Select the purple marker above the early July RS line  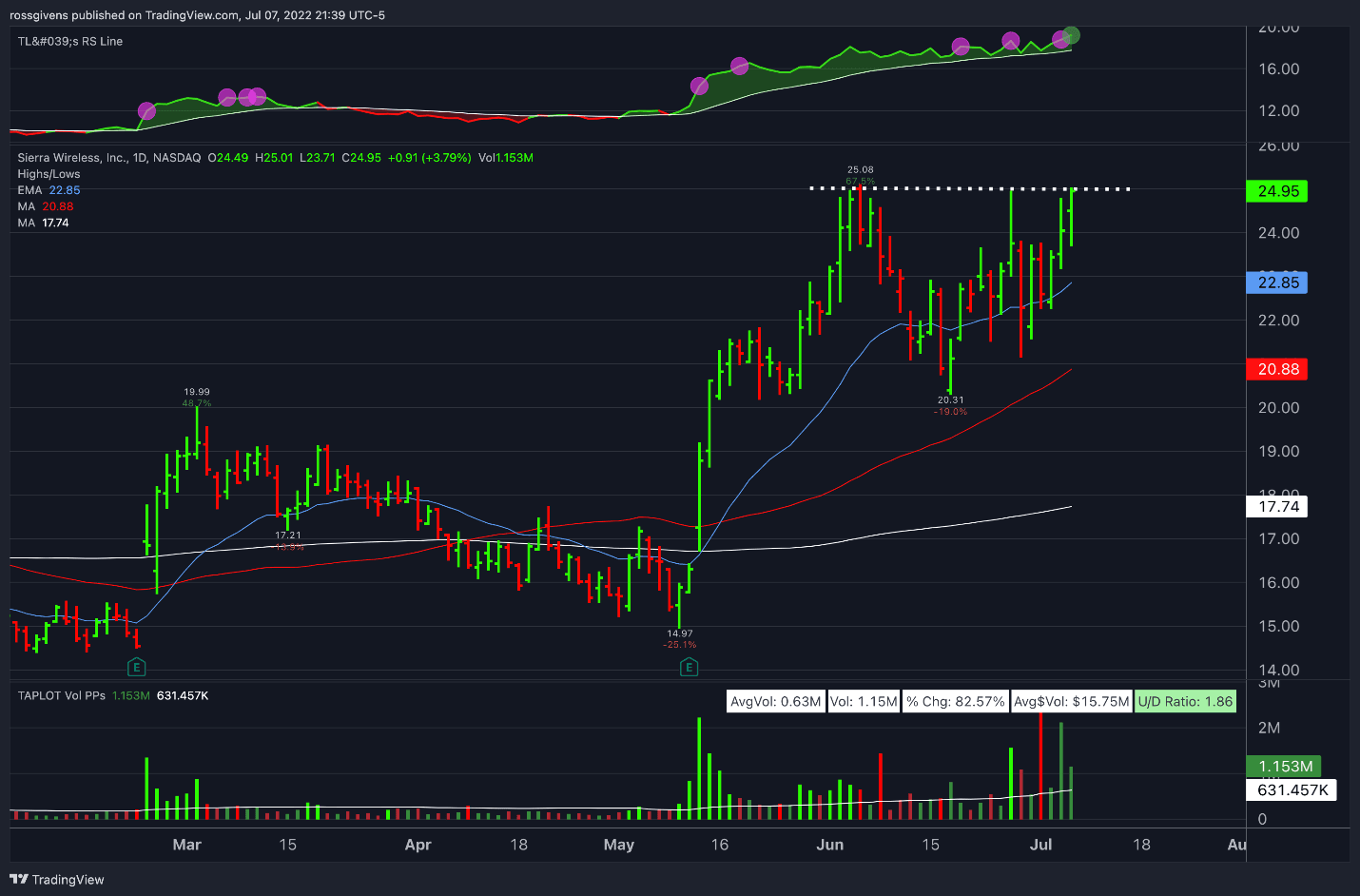(1059, 38)
